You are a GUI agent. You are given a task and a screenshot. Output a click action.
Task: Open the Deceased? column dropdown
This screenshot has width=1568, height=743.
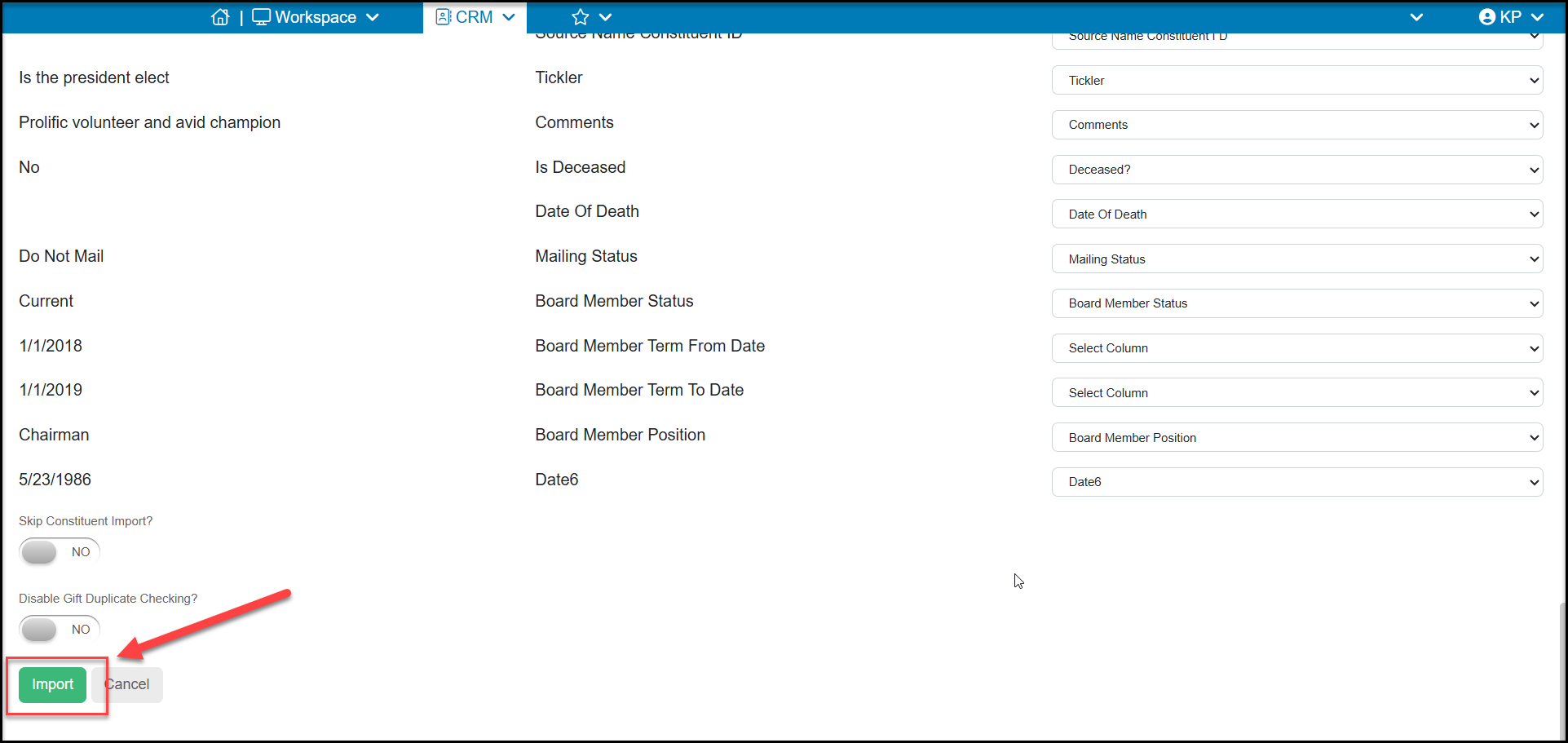pyautogui.click(x=1297, y=170)
